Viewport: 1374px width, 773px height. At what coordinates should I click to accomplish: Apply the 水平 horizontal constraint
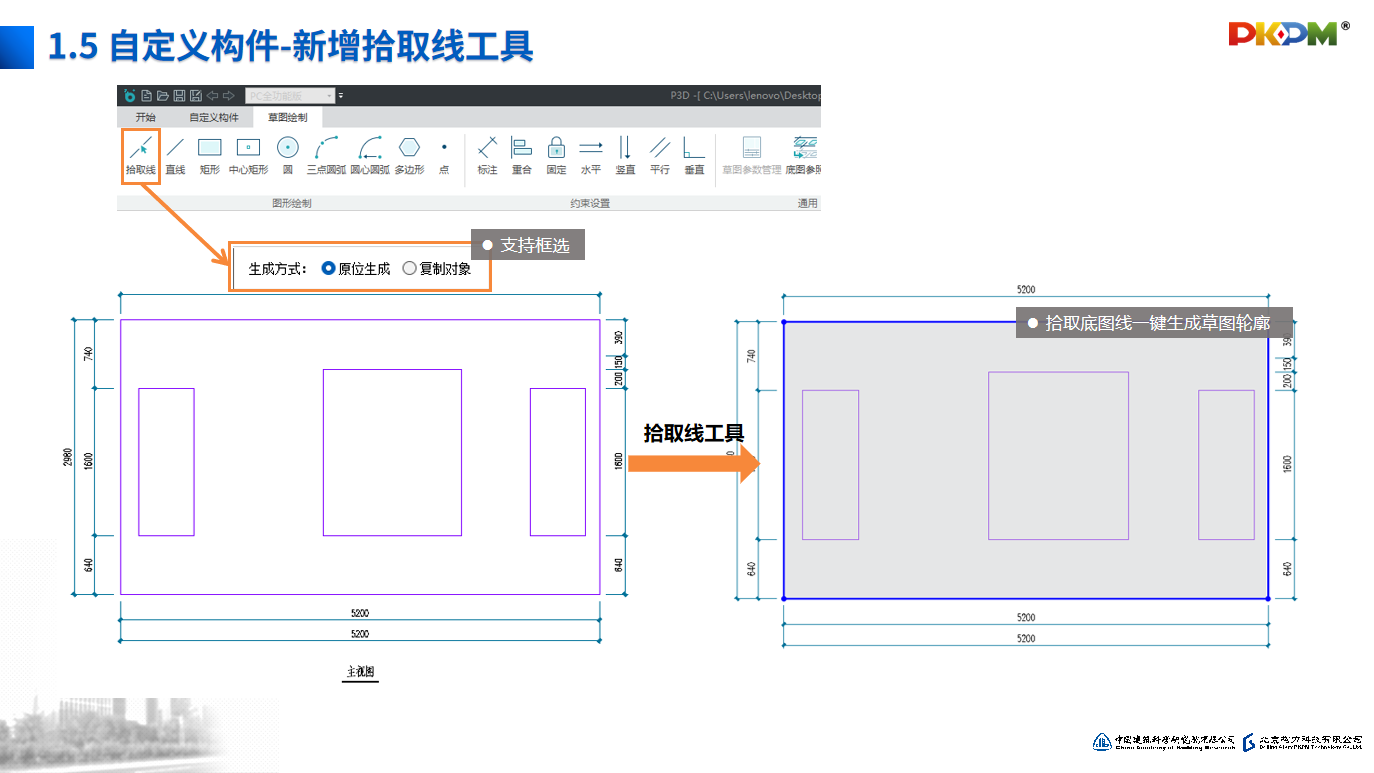pyautogui.click(x=591, y=156)
